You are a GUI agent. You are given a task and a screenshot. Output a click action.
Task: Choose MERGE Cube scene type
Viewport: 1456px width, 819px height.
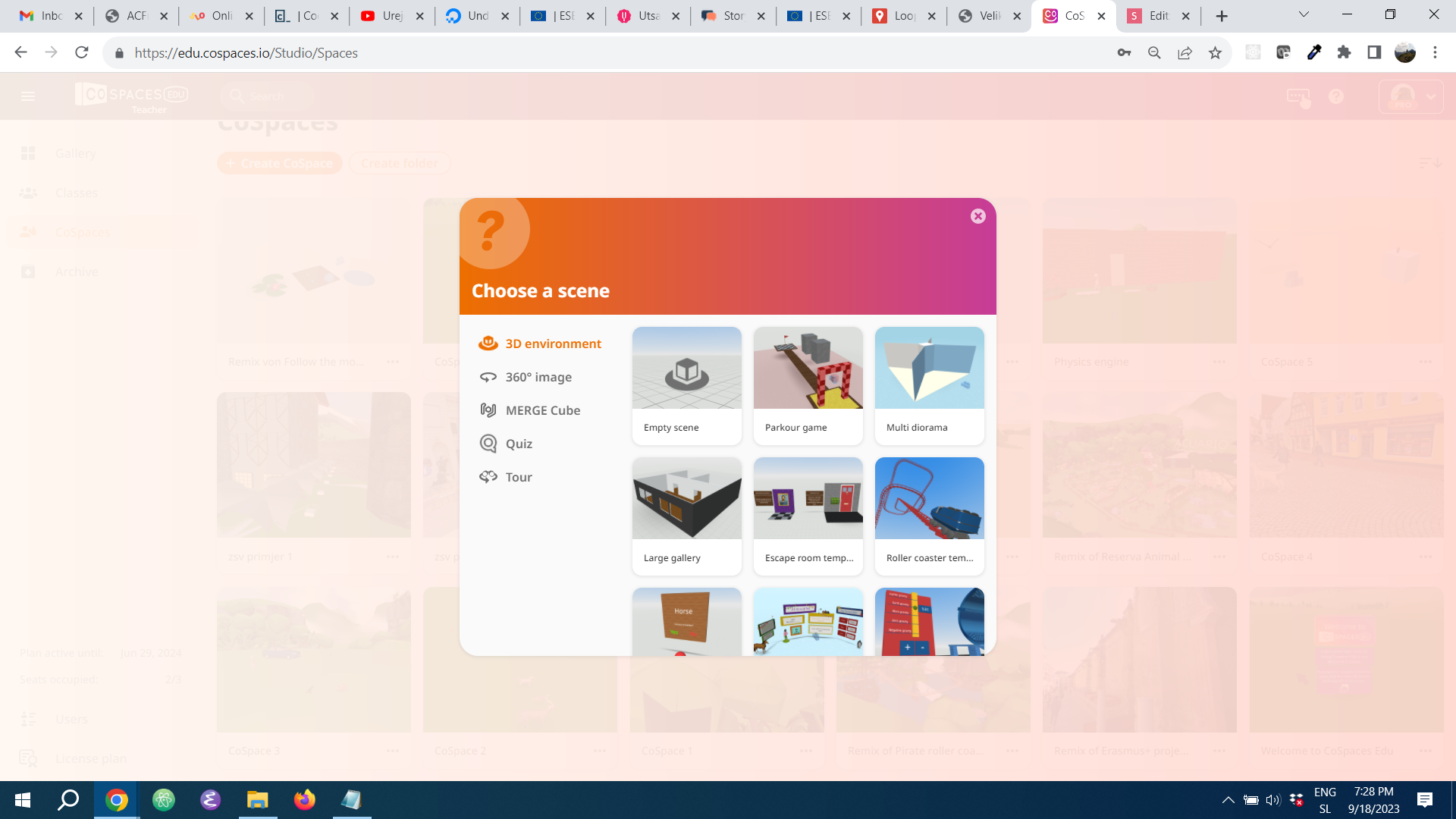(x=542, y=410)
